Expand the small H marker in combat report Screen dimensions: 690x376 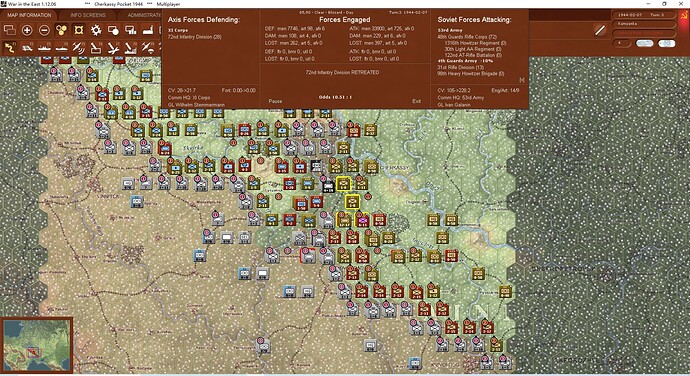tap(522, 80)
